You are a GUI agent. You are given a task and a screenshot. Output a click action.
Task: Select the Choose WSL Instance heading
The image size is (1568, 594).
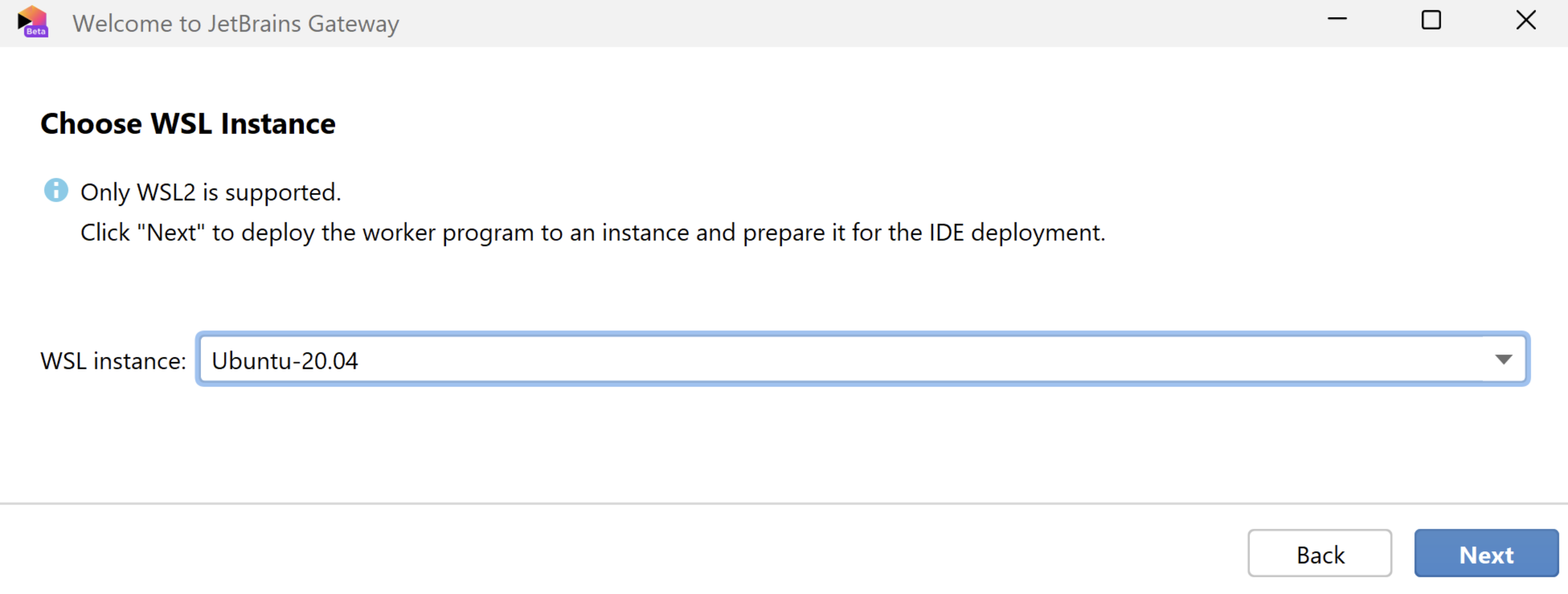[187, 123]
